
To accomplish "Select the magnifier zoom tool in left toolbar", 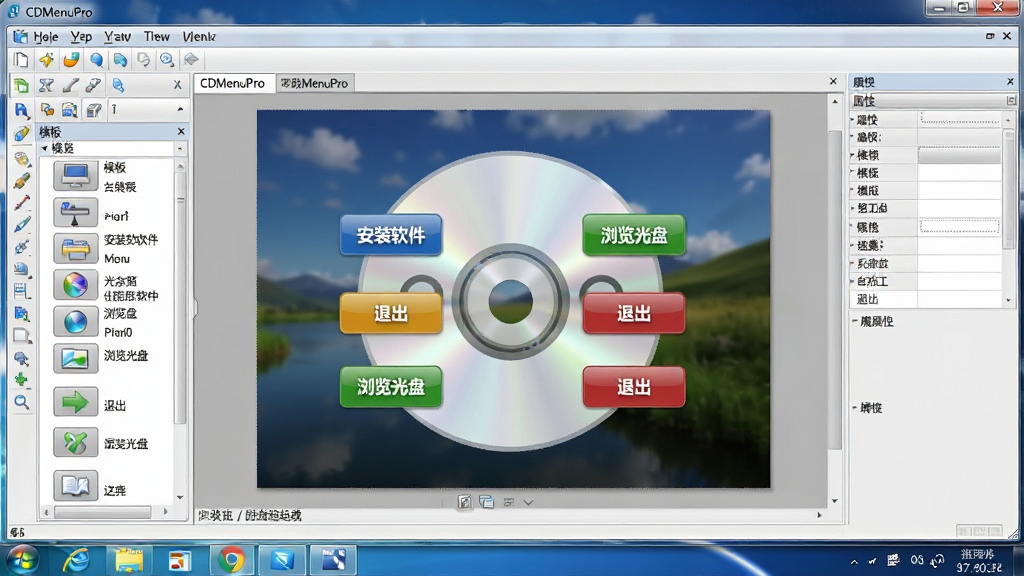I will point(22,402).
